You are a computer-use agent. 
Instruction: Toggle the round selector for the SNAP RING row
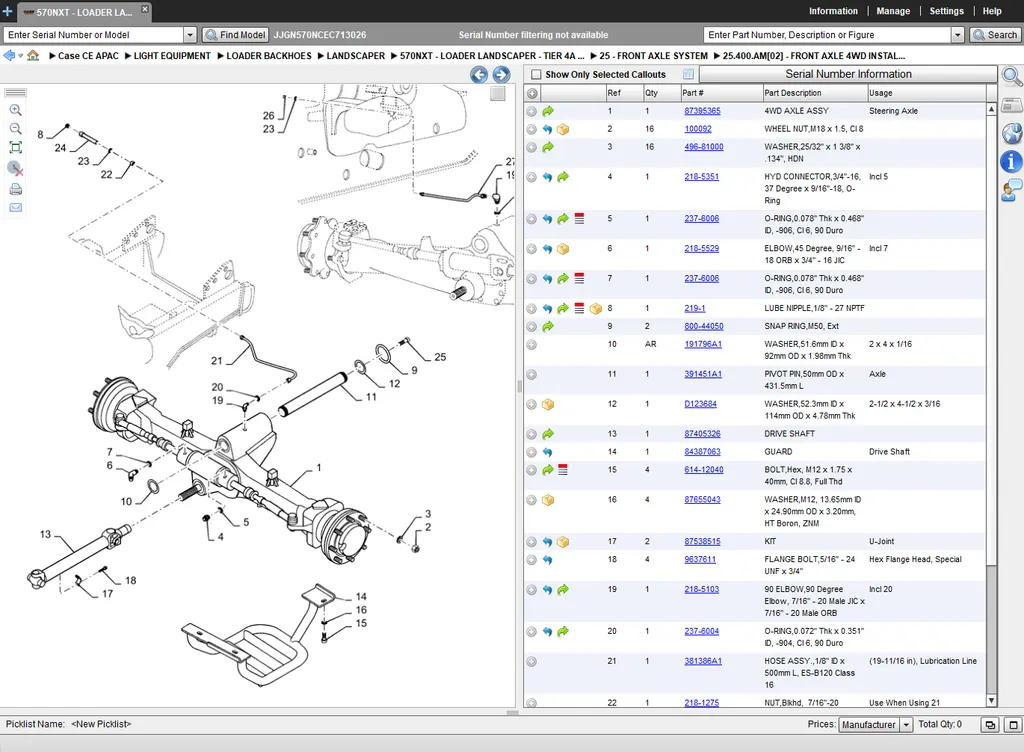pos(532,326)
